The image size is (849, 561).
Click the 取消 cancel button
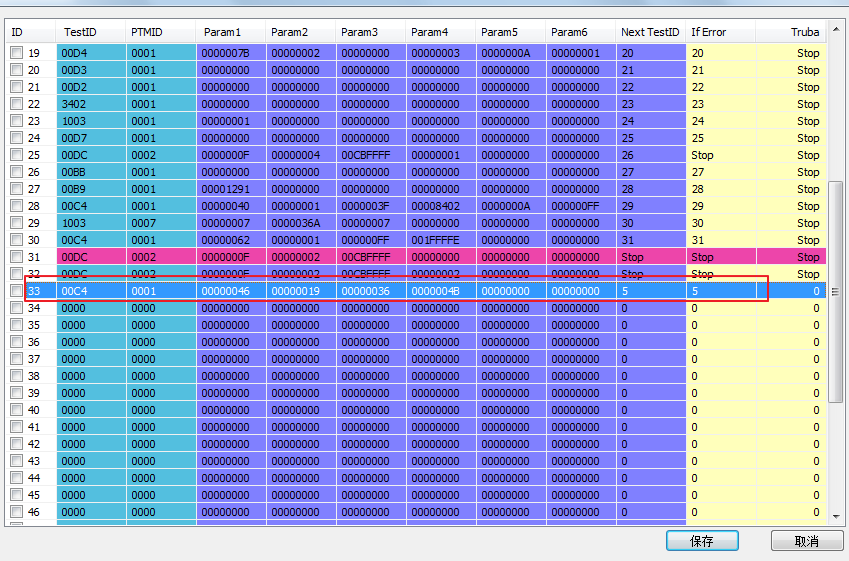tap(807, 541)
